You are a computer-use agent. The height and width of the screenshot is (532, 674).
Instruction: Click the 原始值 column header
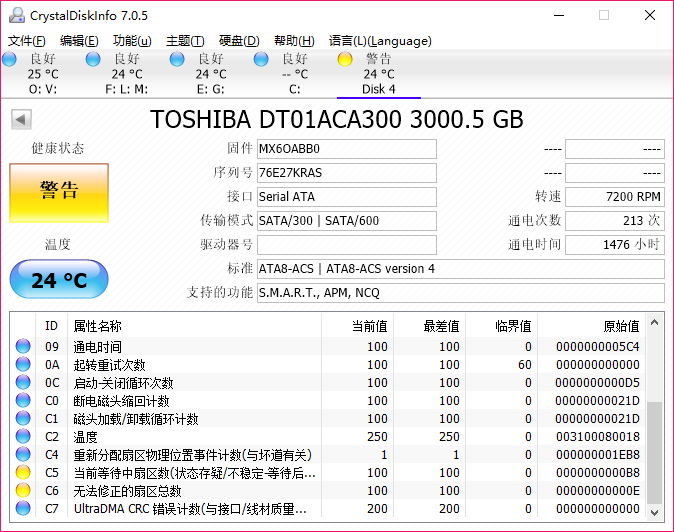point(591,326)
